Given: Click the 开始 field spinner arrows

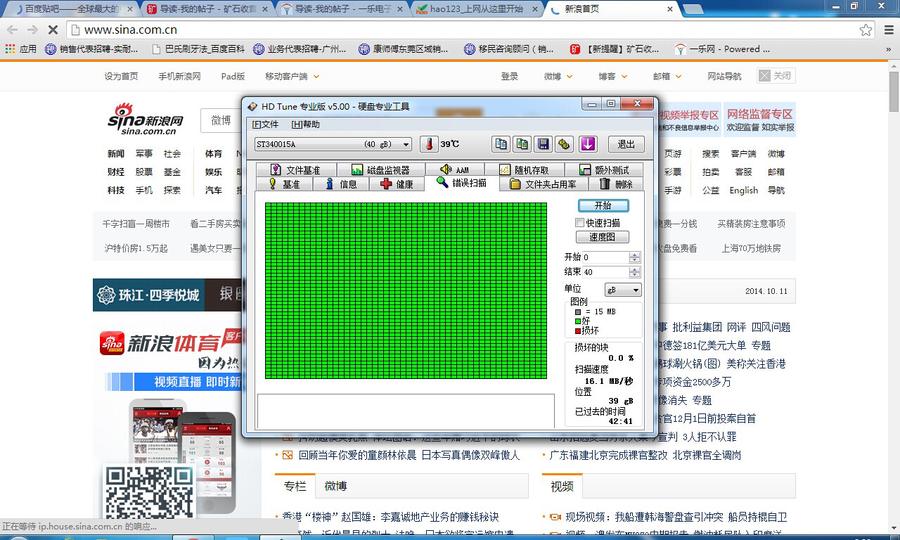Looking at the screenshot, I should point(634,257).
